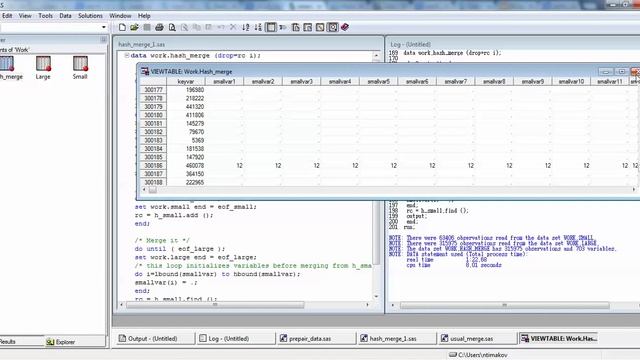Select row header 300186
This screenshot has width=640, height=360.
pyautogui.click(x=153, y=165)
